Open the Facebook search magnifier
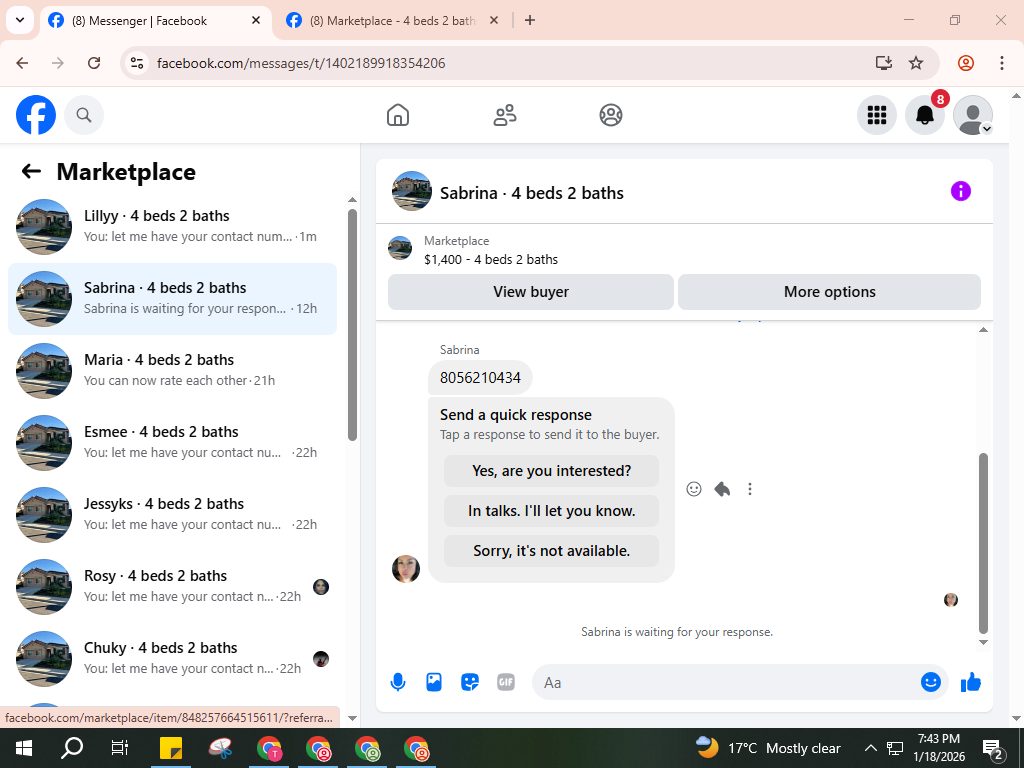Screen dimensions: 1024x768 84,115
